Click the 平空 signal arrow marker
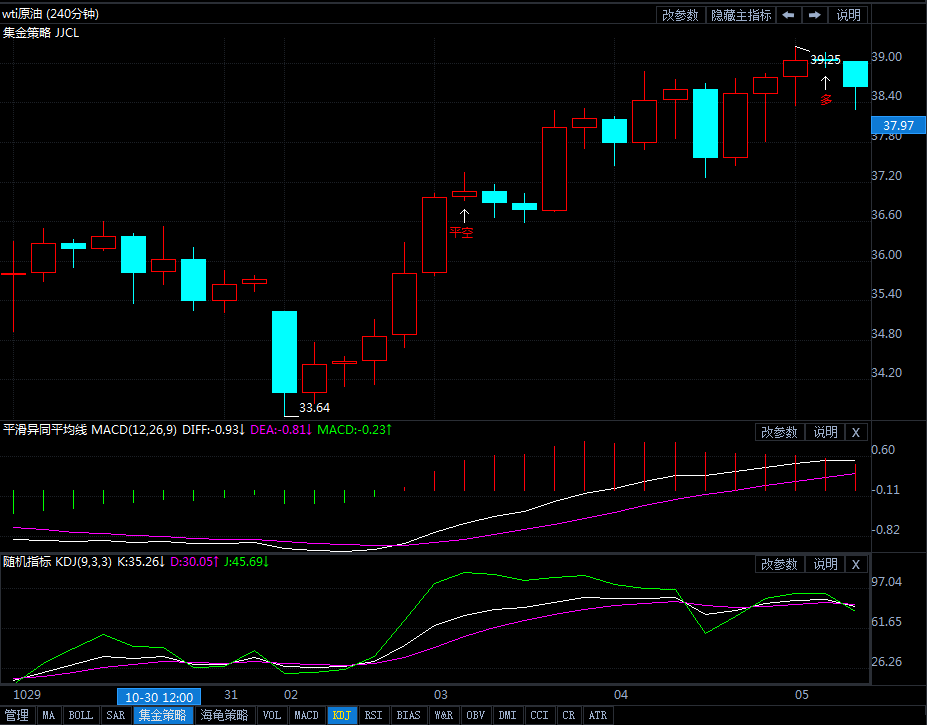Image resolution: width=927 pixels, height=725 pixels. [x=464, y=215]
